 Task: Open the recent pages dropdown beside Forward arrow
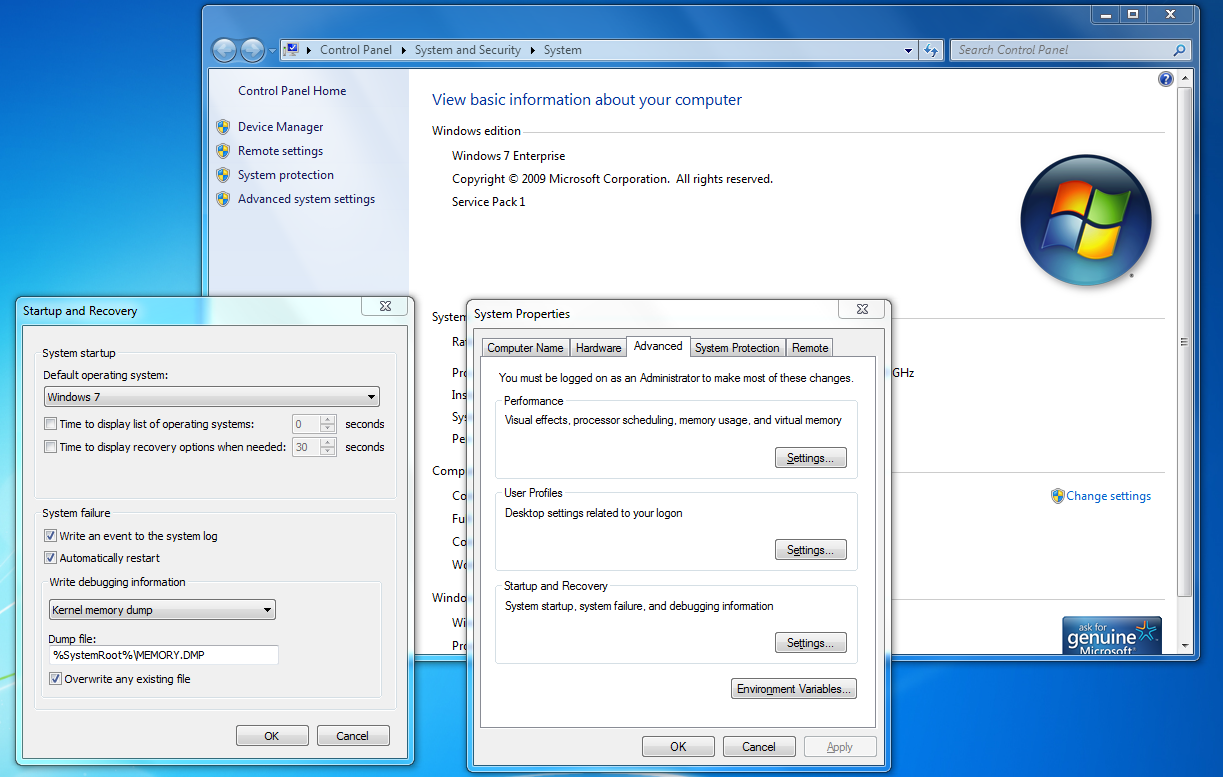click(x=271, y=50)
